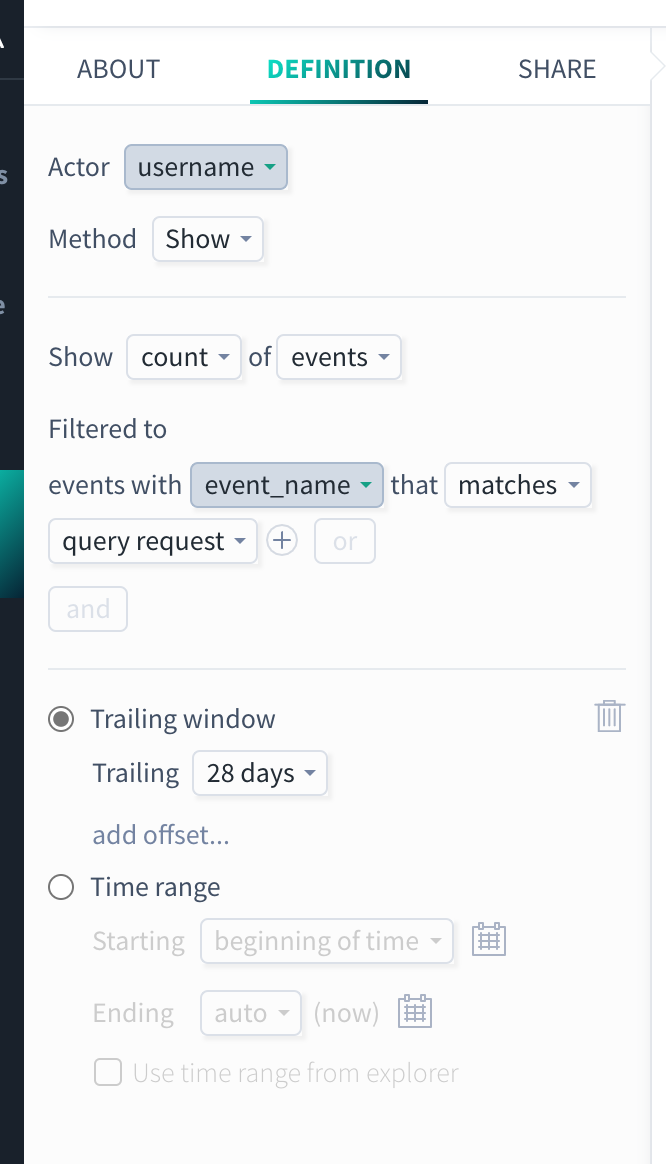This screenshot has height=1164, width=666.
Task: Click the add offset link
Action: click(161, 834)
